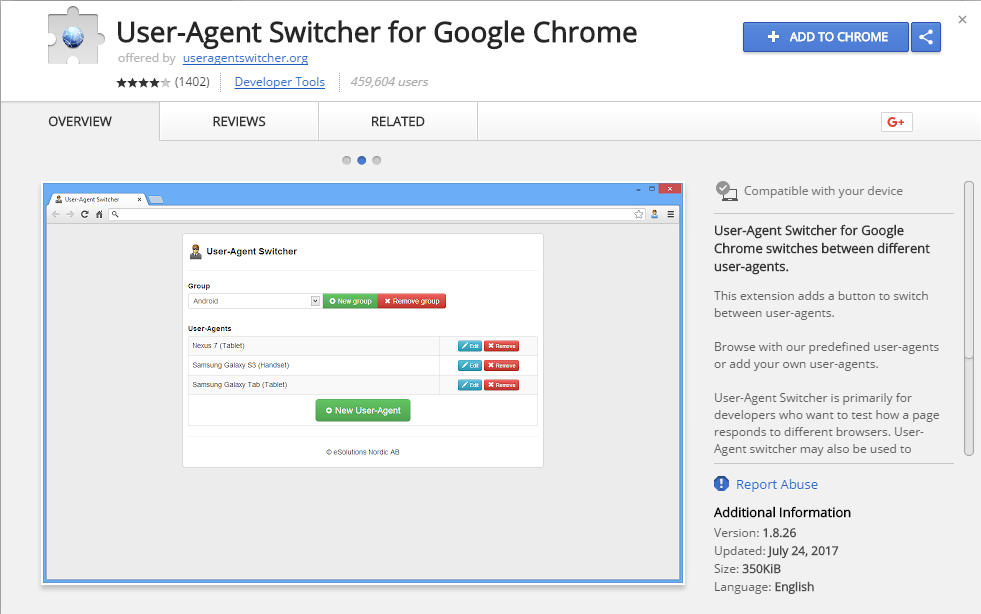This screenshot has height=614, width=981.
Task: Click the compatible device checkmark icon
Action: (726, 191)
